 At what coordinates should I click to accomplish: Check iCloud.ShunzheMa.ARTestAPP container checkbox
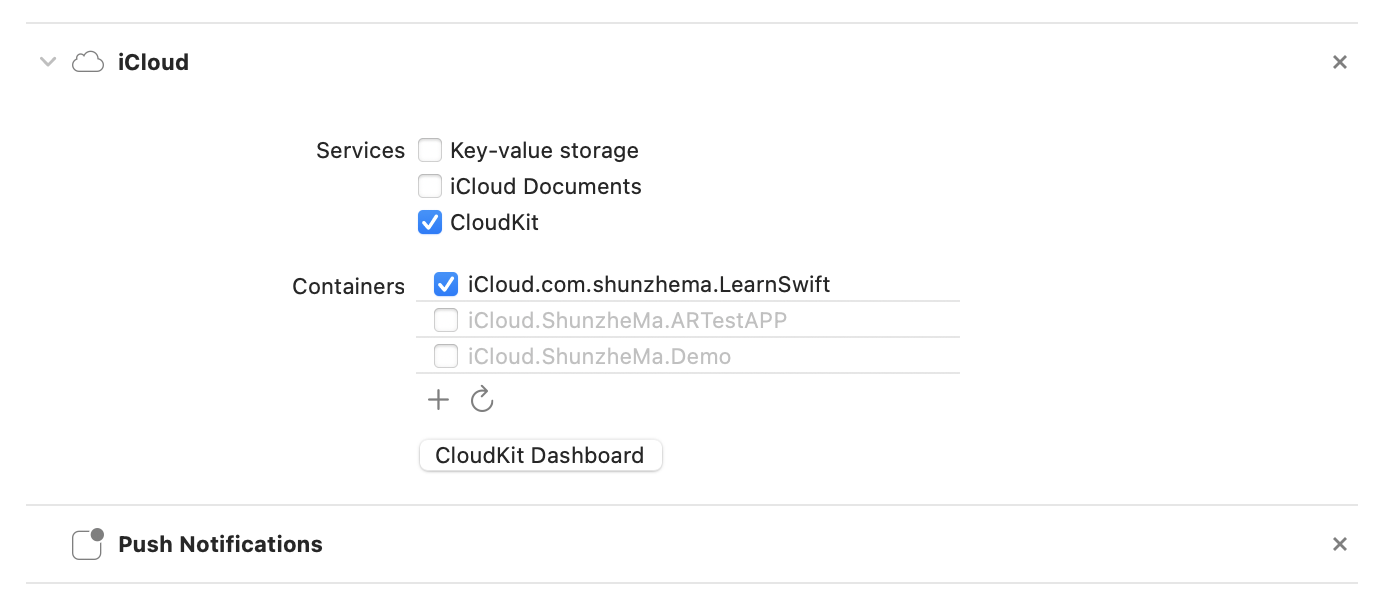tap(446, 320)
